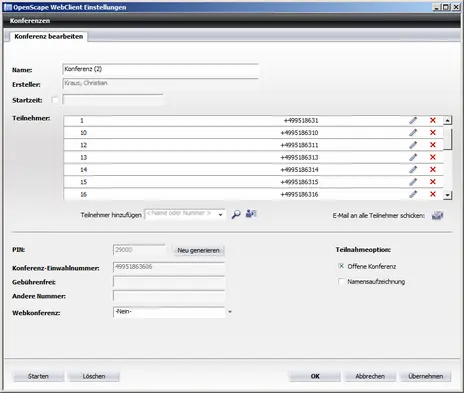
Task: Open the contacts icon next to search
Action: (x=251, y=214)
